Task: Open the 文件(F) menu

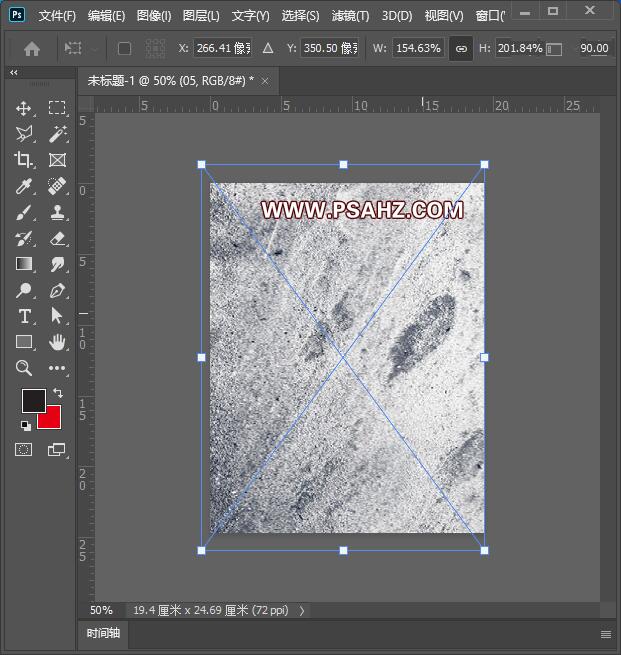Action: (x=57, y=16)
